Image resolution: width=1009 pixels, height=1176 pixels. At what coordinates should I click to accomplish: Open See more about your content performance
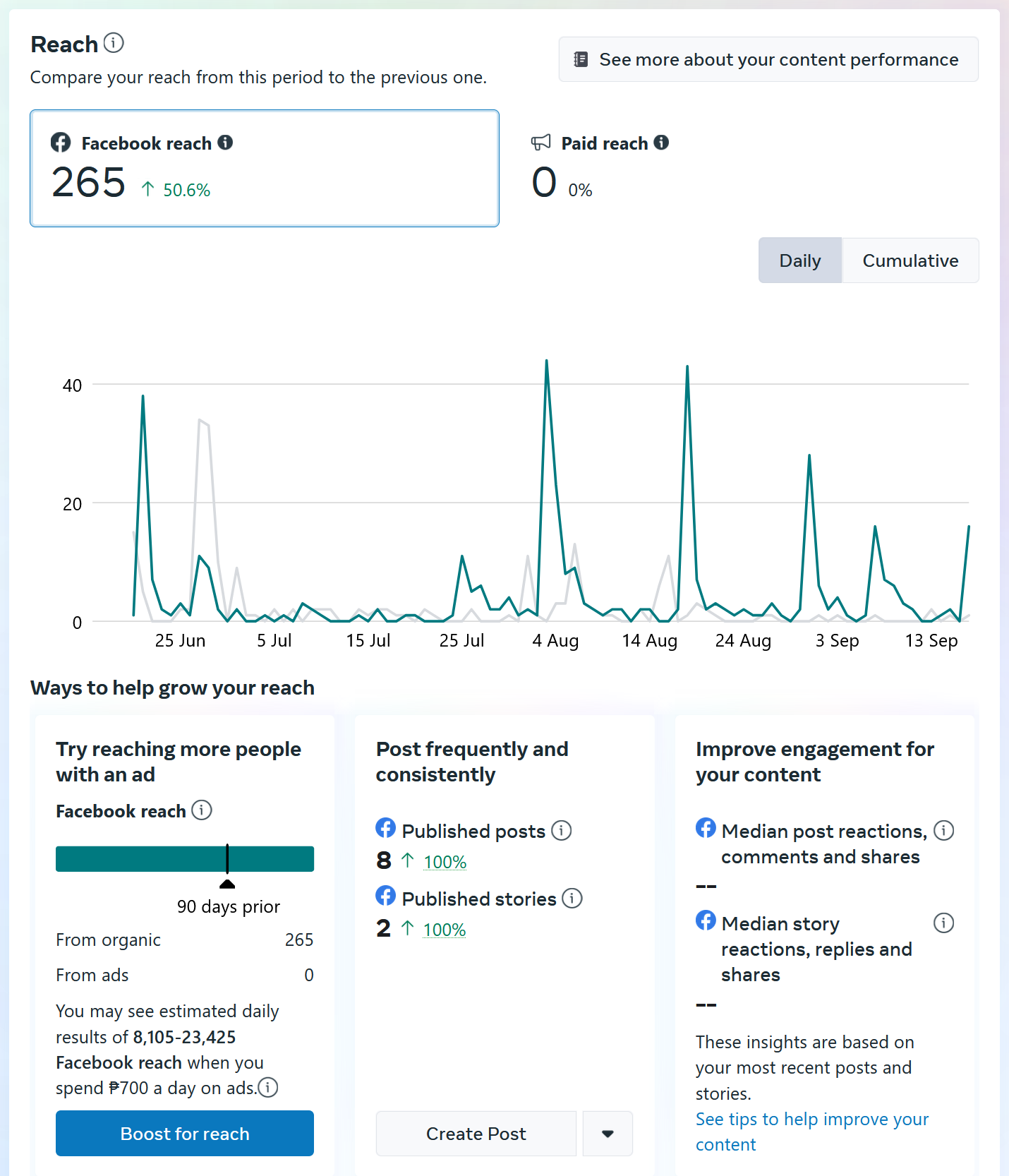tap(768, 59)
